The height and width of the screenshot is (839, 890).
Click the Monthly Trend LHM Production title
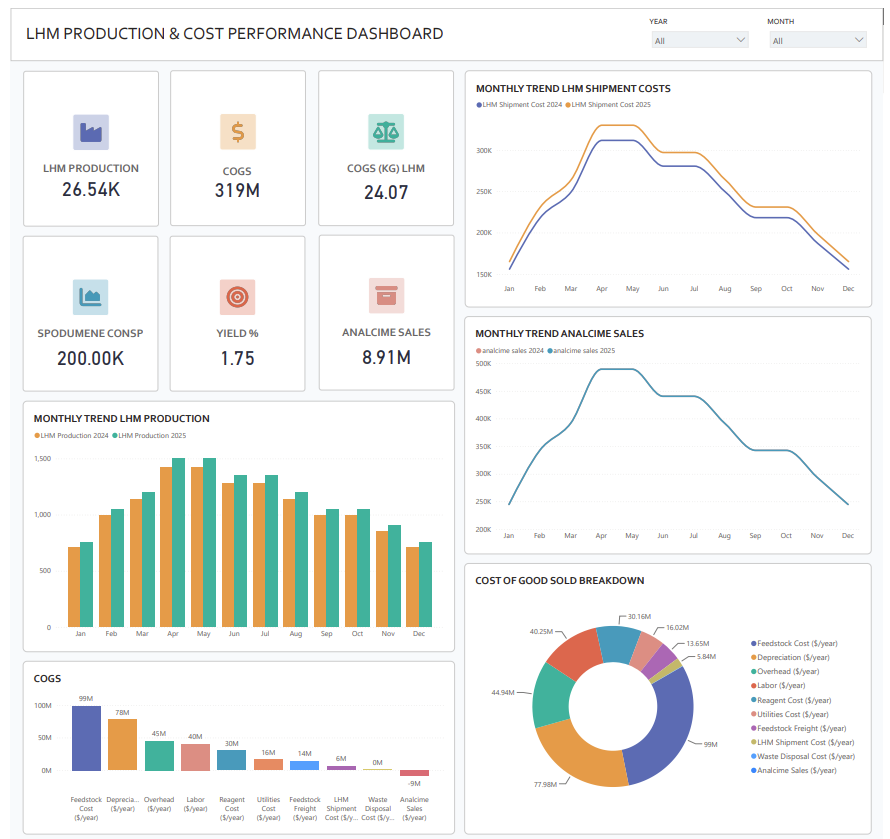point(121,419)
